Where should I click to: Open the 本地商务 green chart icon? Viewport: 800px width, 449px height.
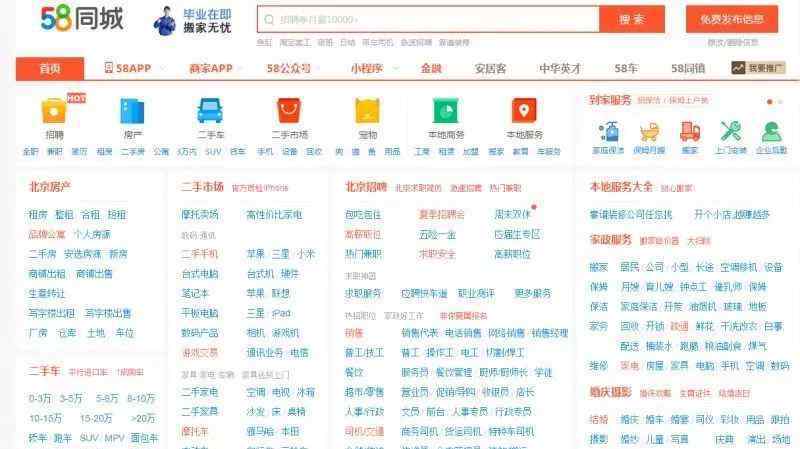coord(445,111)
